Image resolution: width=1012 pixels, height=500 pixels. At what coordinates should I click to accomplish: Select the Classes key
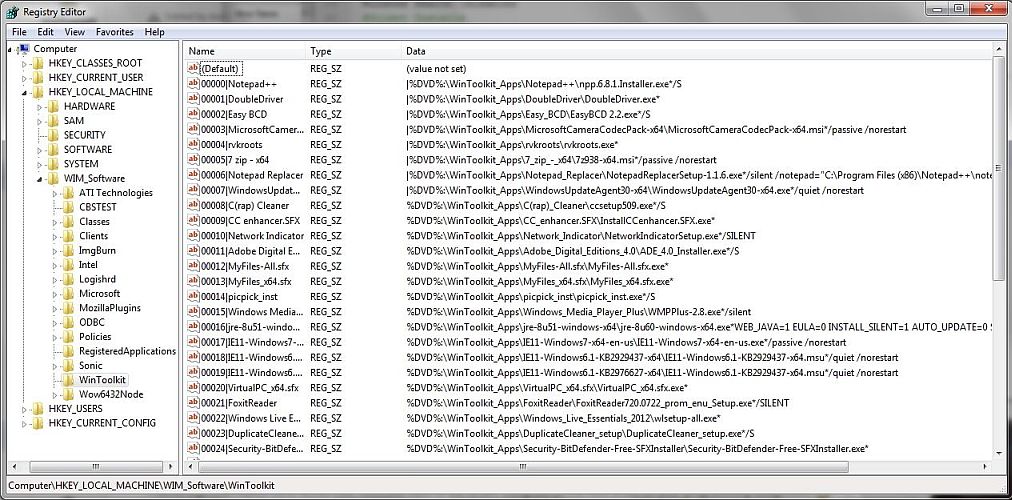(x=94, y=221)
